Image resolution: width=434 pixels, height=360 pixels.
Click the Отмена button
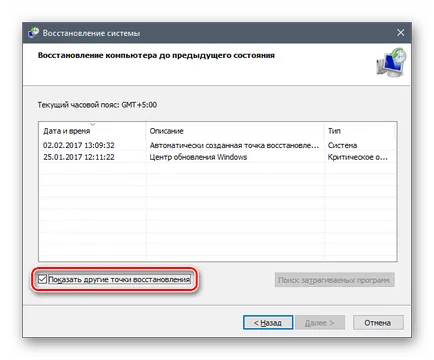[378, 323]
